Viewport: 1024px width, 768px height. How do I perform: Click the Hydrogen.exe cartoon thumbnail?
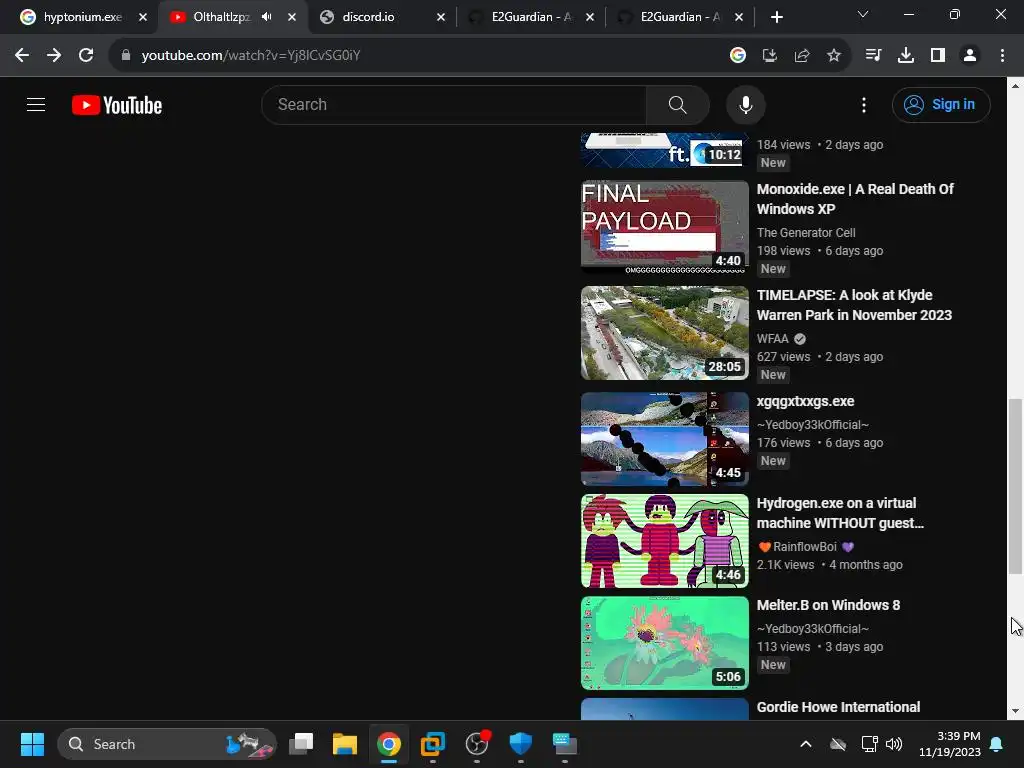click(665, 541)
